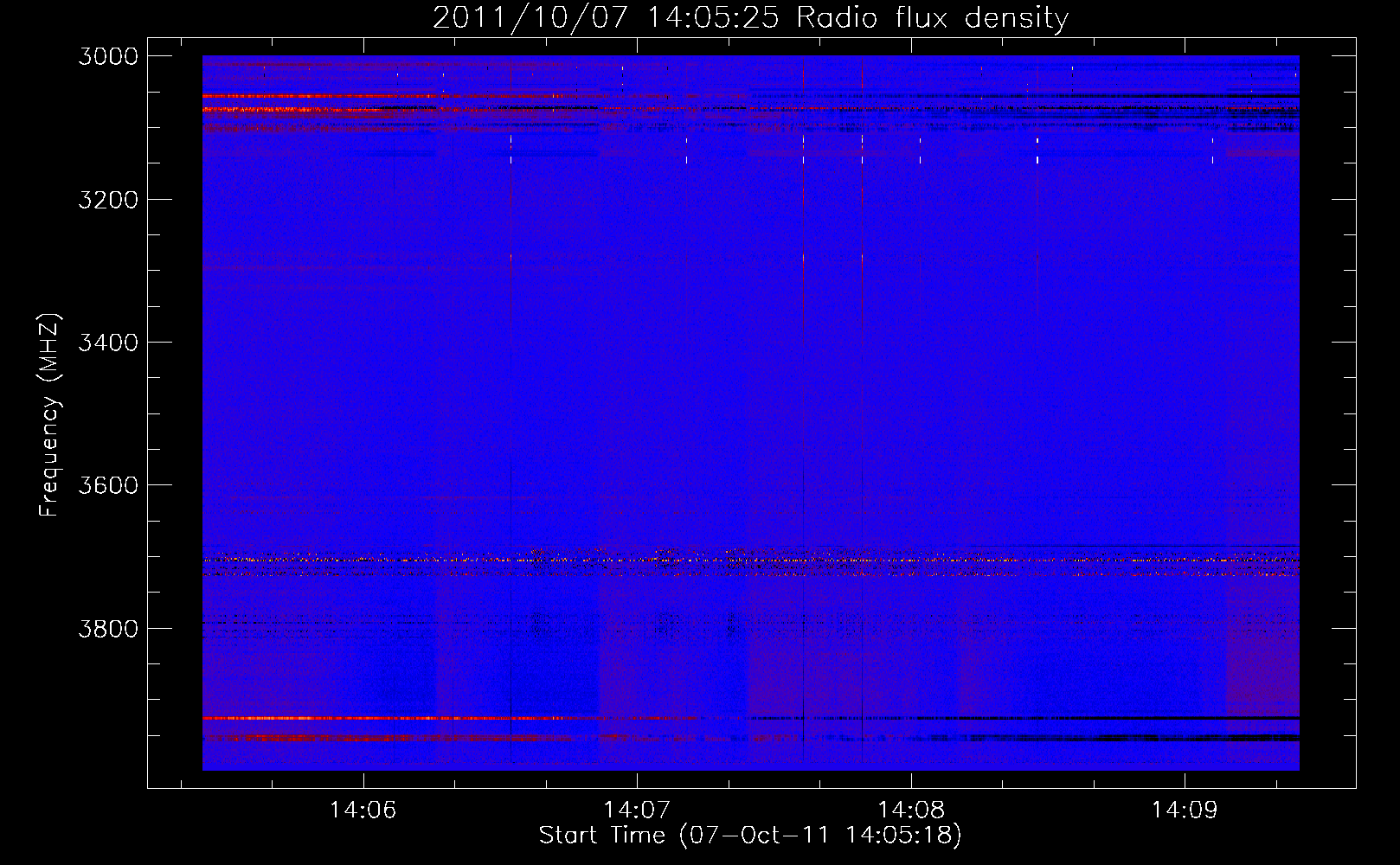Click the 3400 frequency axis label
1400x865 pixels.
pyautogui.click(x=108, y=343)
